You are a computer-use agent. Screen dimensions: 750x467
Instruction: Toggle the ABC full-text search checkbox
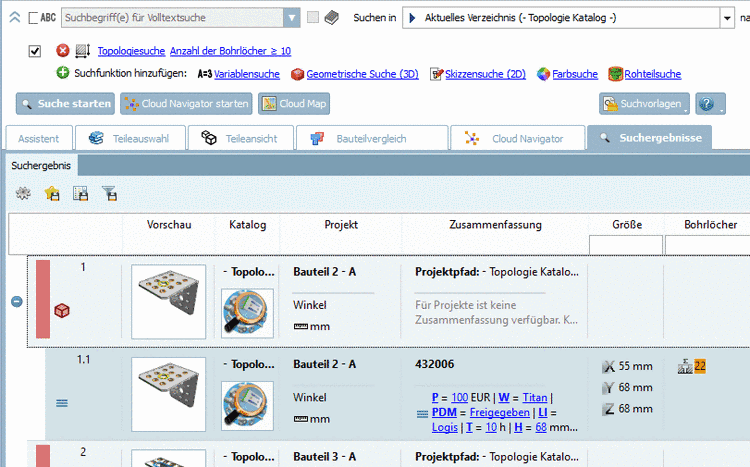click(33, 18)
